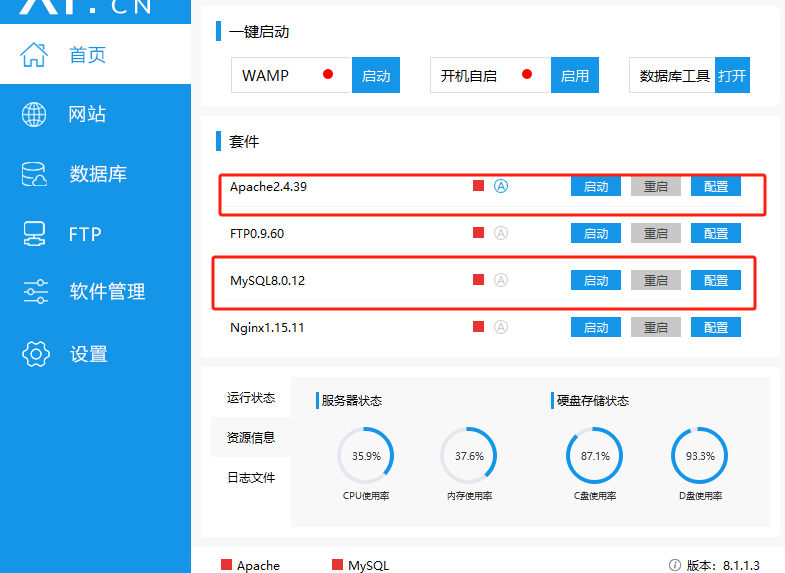Click the D盘使用率 93.3% gauge
This screenshot has height=573, width=785.
700,456
